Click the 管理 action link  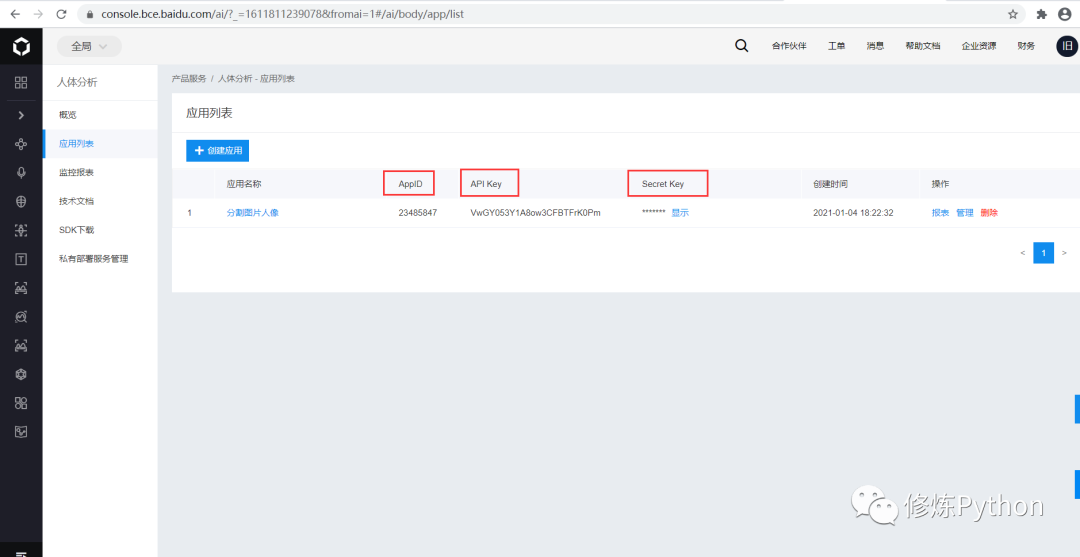click(964, 213)
